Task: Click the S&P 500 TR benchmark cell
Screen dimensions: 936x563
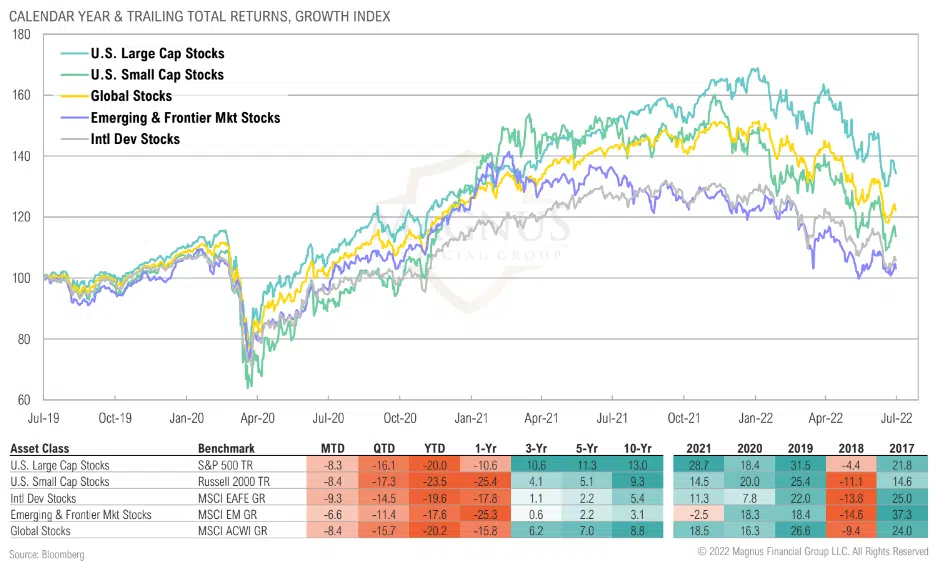Action: (x=230, y=467)
